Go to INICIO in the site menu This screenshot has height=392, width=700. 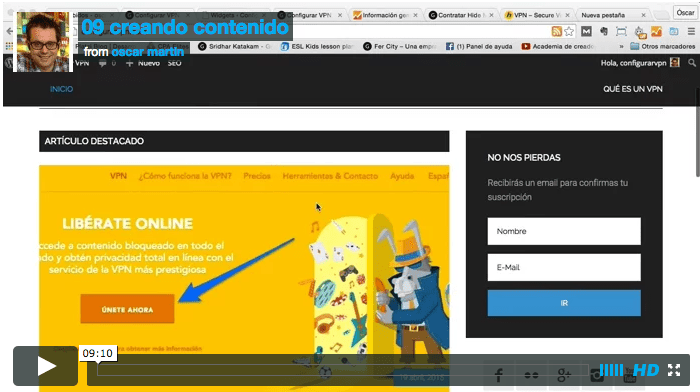61,89
